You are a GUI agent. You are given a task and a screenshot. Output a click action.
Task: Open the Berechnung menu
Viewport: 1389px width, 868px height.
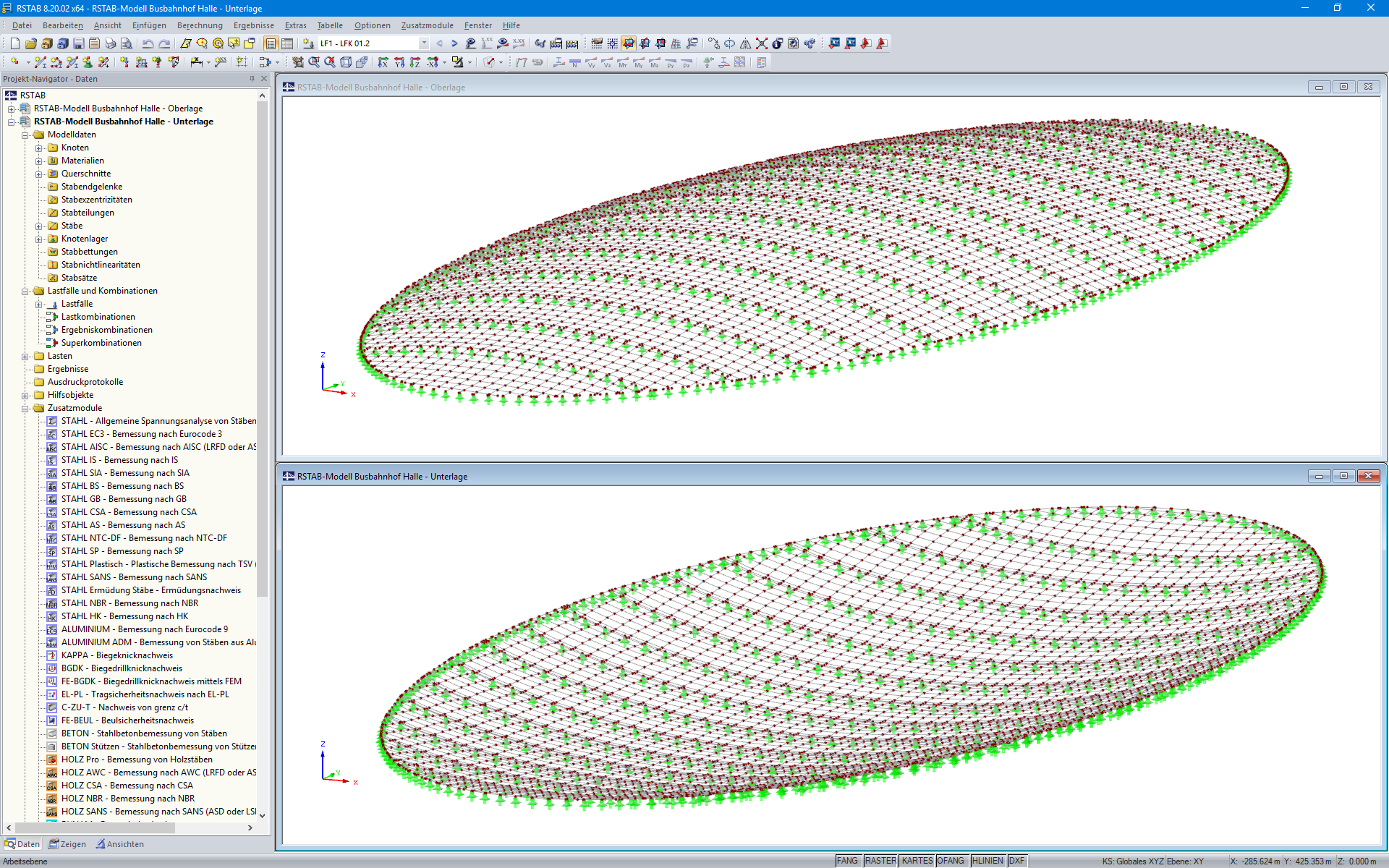click(x=200, y=25)
